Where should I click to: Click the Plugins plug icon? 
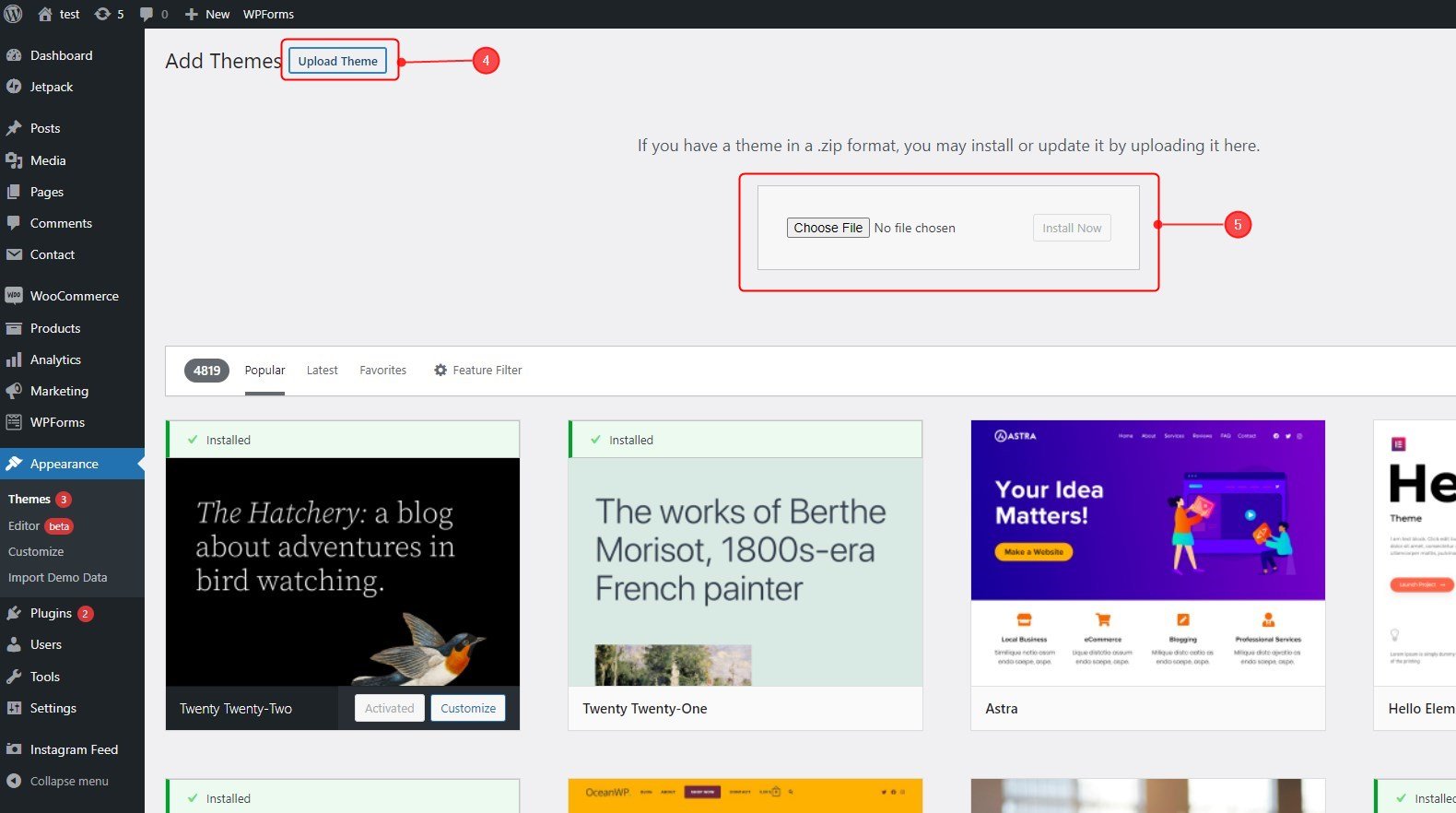pyautogui.click(x=14, y=613)
